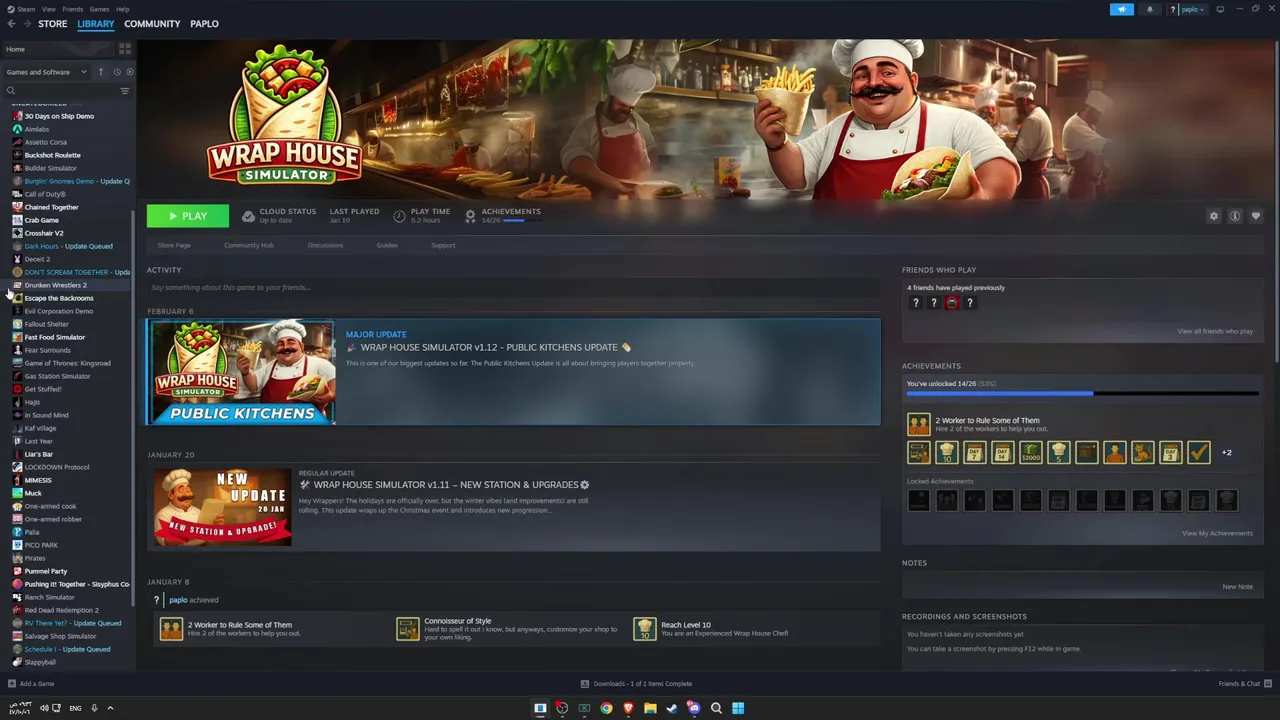The image size is (1280, 720).
Task: Click the taskbar volume icon
Action: coord(44,708)
